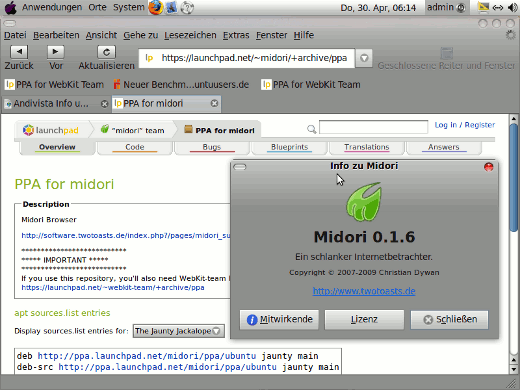Open the Gehe zu menu
Image resolution: width=520 pixels, height=390 pixels.
(x=140, y=35)
